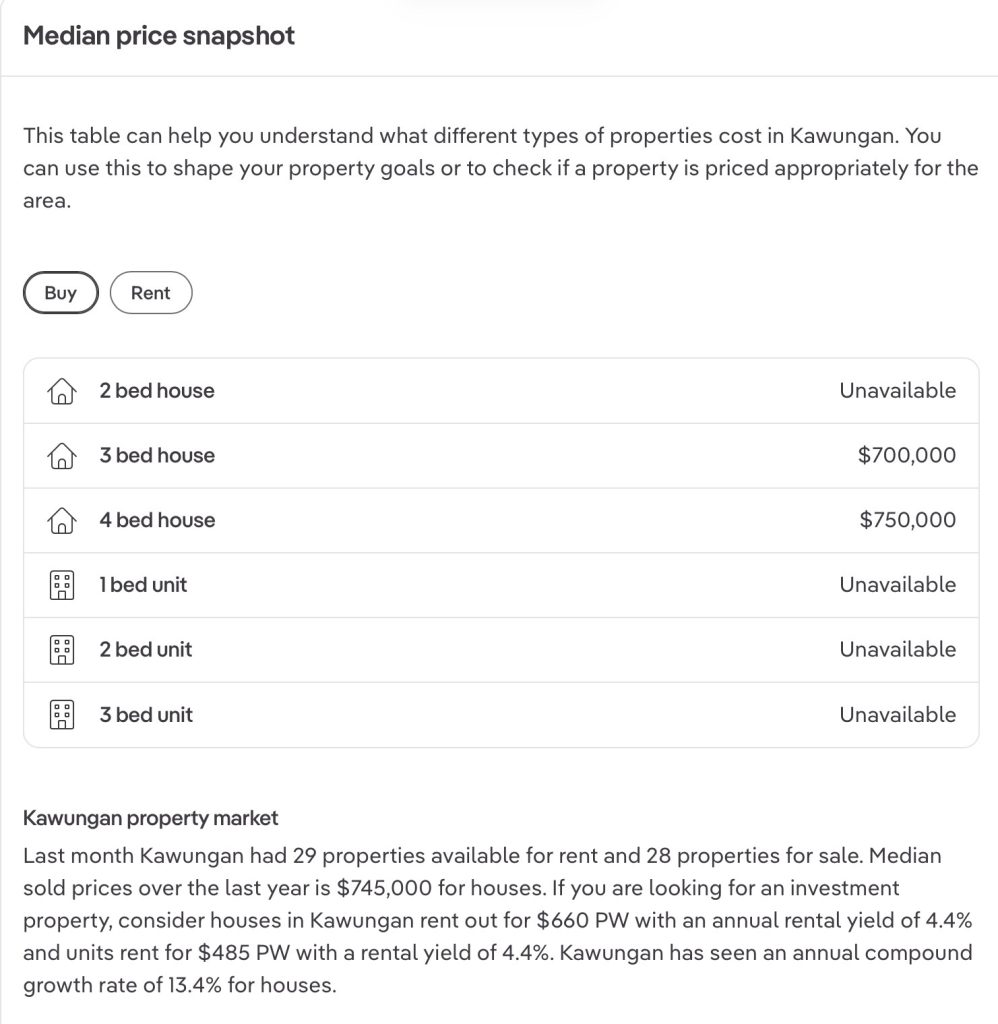
Task: Click the 3 bed house icon
Action: click(61, 457)
